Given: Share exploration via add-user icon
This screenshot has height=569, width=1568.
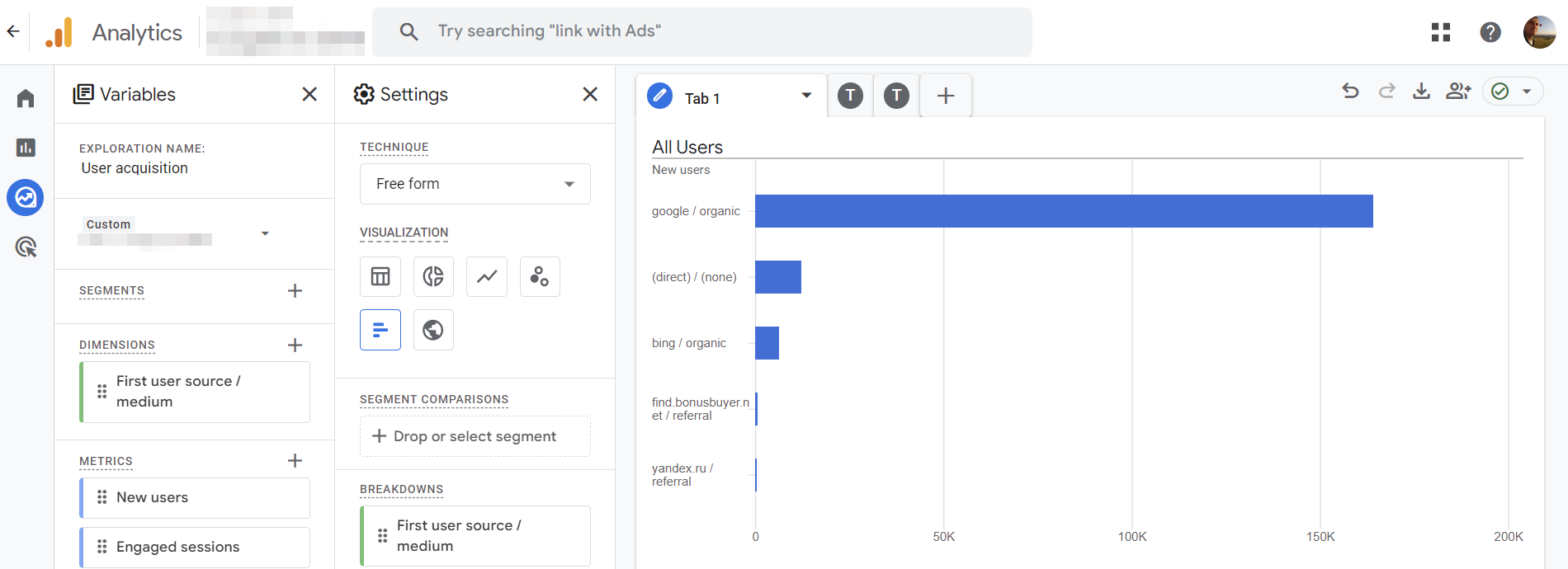Looking at the screenshot, I should click(1458, 91).
